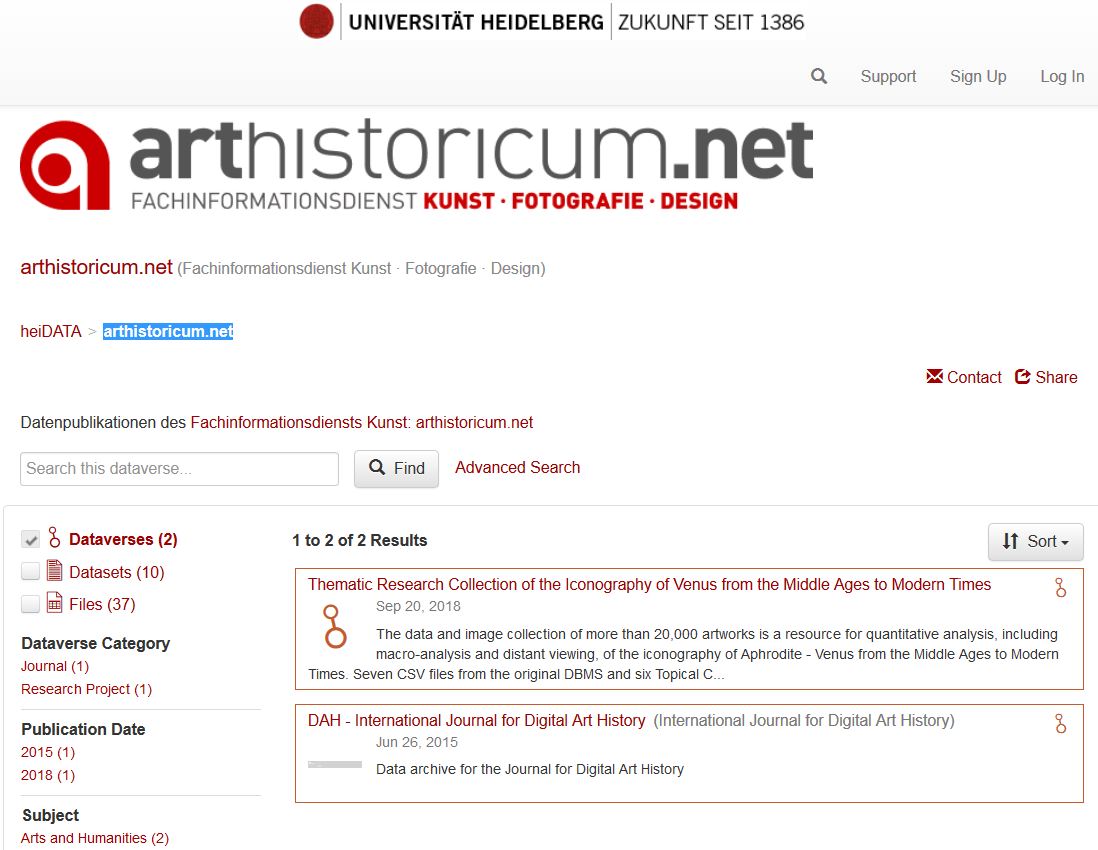
Task: Click the arthistoricum.net red logo emblem
Action: pyautogui.click(x=64, y=165)
